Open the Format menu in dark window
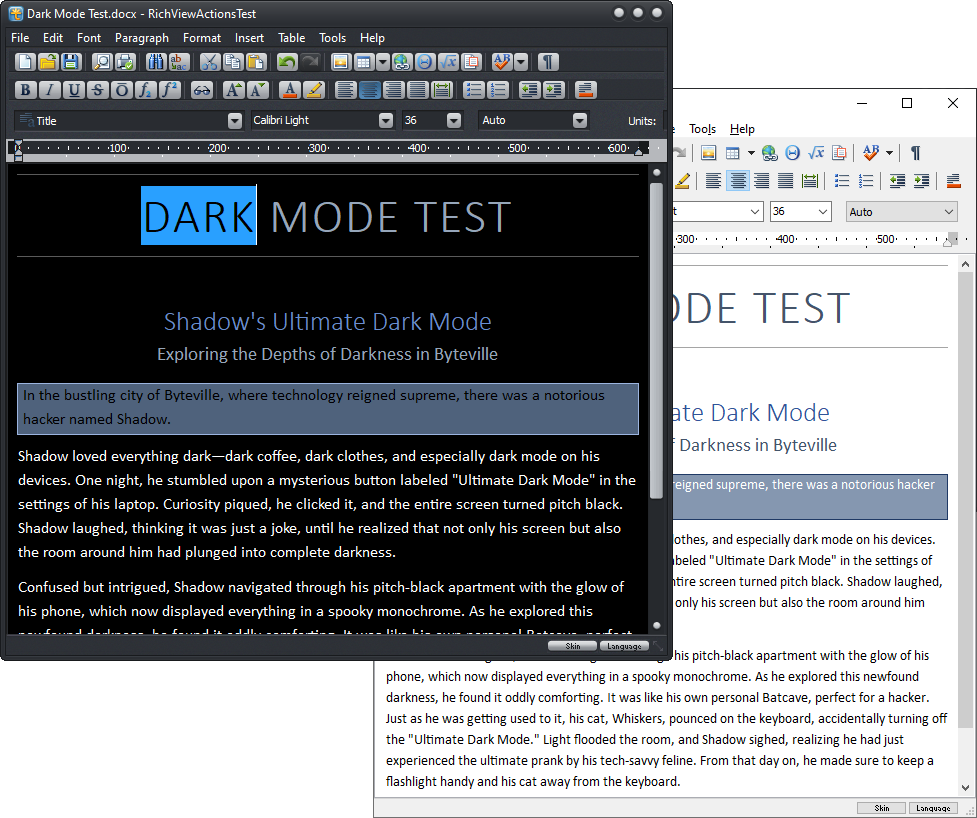The image size is (977, 818). click(x=202, y=38)
